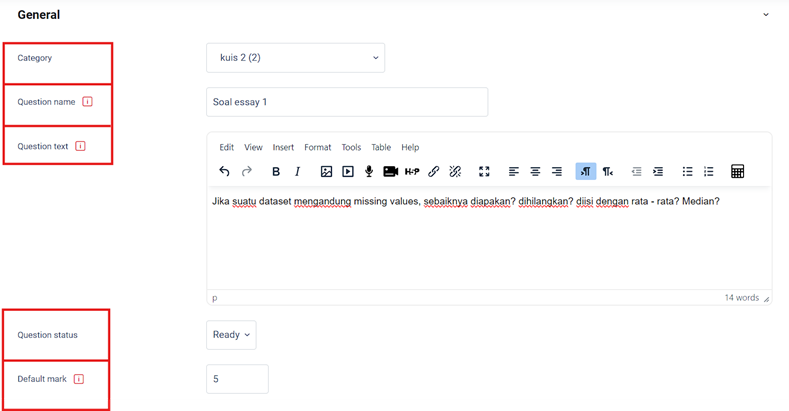The width and height of the screenshot is (789, 411).
Task: Align text left
Action: coord(513,172)
